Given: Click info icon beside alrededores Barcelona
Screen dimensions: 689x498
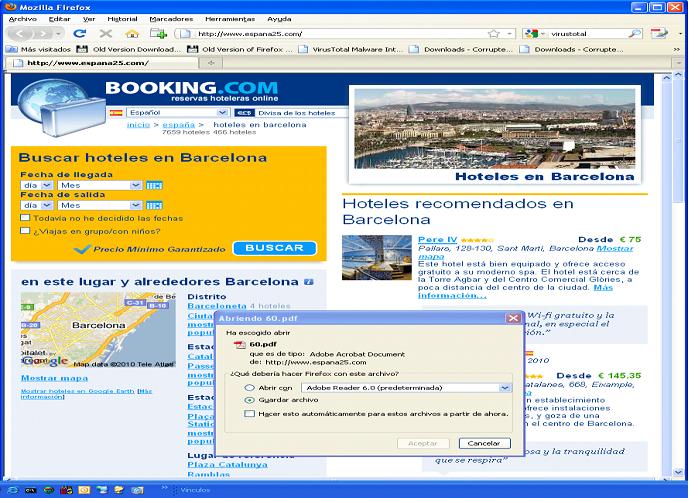Looking at the screenshot, I should pyautogui.click(x=309, y=282).
